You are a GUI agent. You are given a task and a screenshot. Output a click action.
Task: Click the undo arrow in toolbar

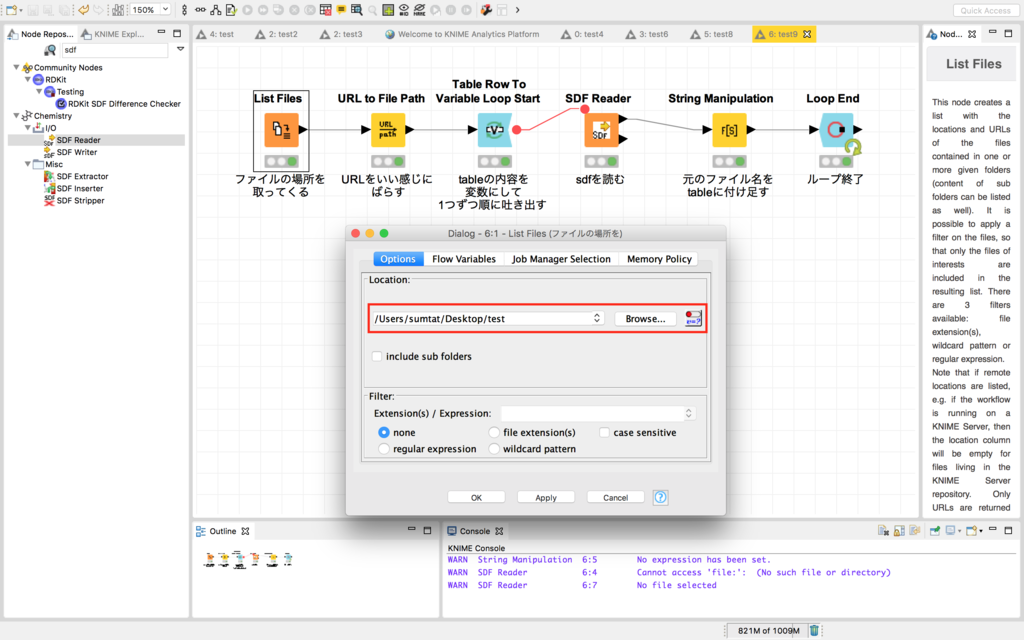84,10
